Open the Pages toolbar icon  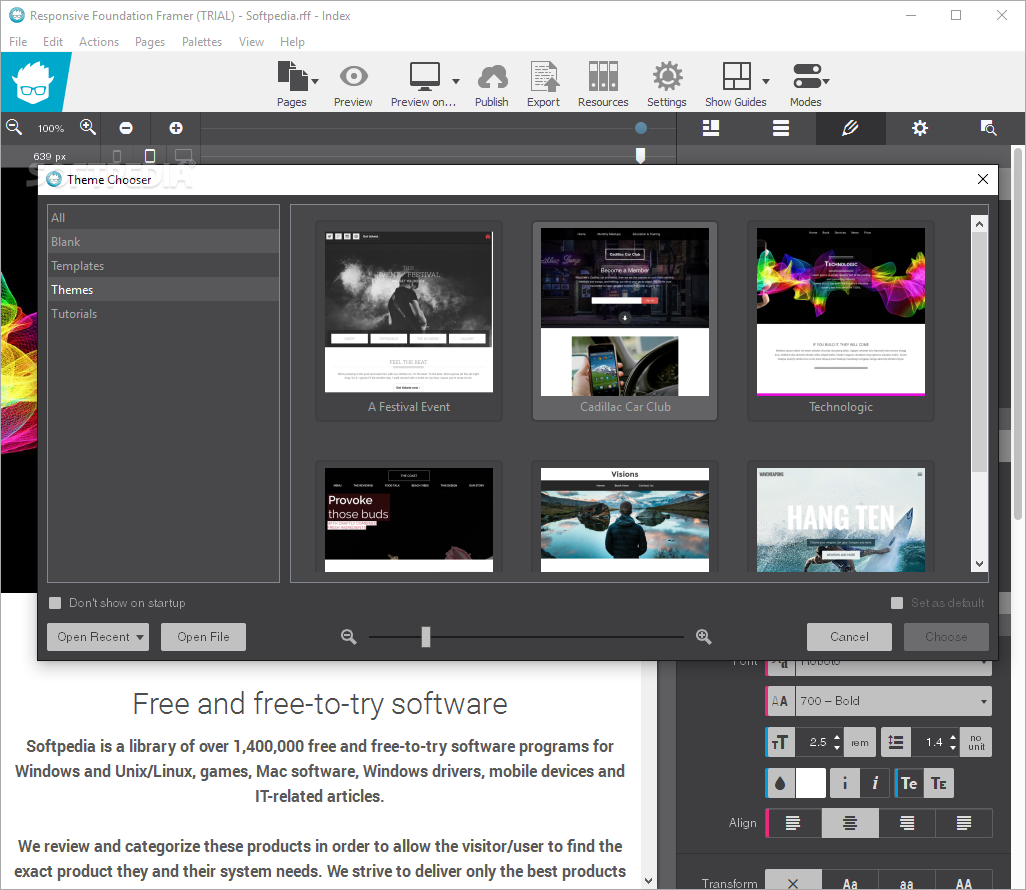(x=292, y=77)
